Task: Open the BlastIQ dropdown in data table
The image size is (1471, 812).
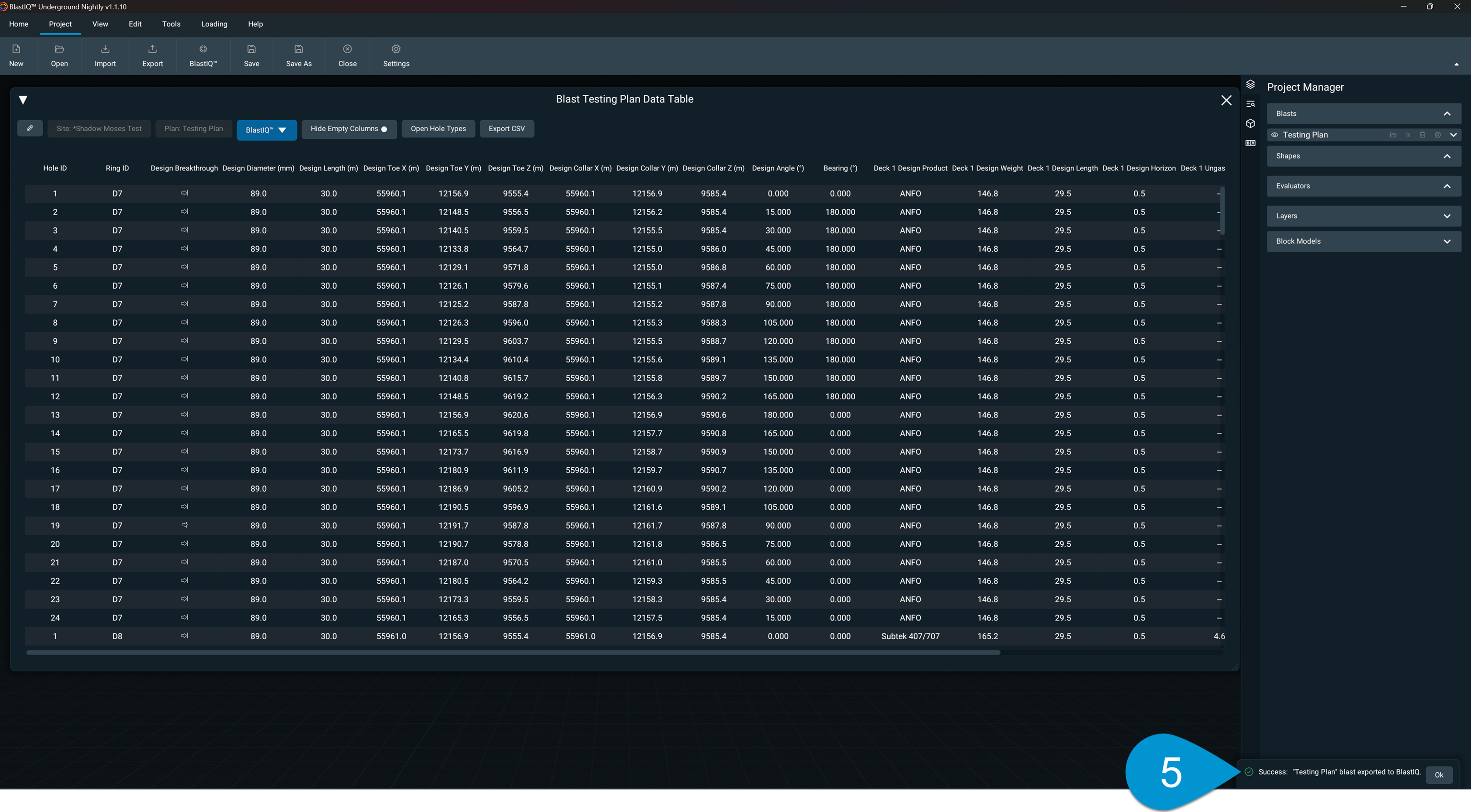Action: pyautogui.click(x=266, y=130)
